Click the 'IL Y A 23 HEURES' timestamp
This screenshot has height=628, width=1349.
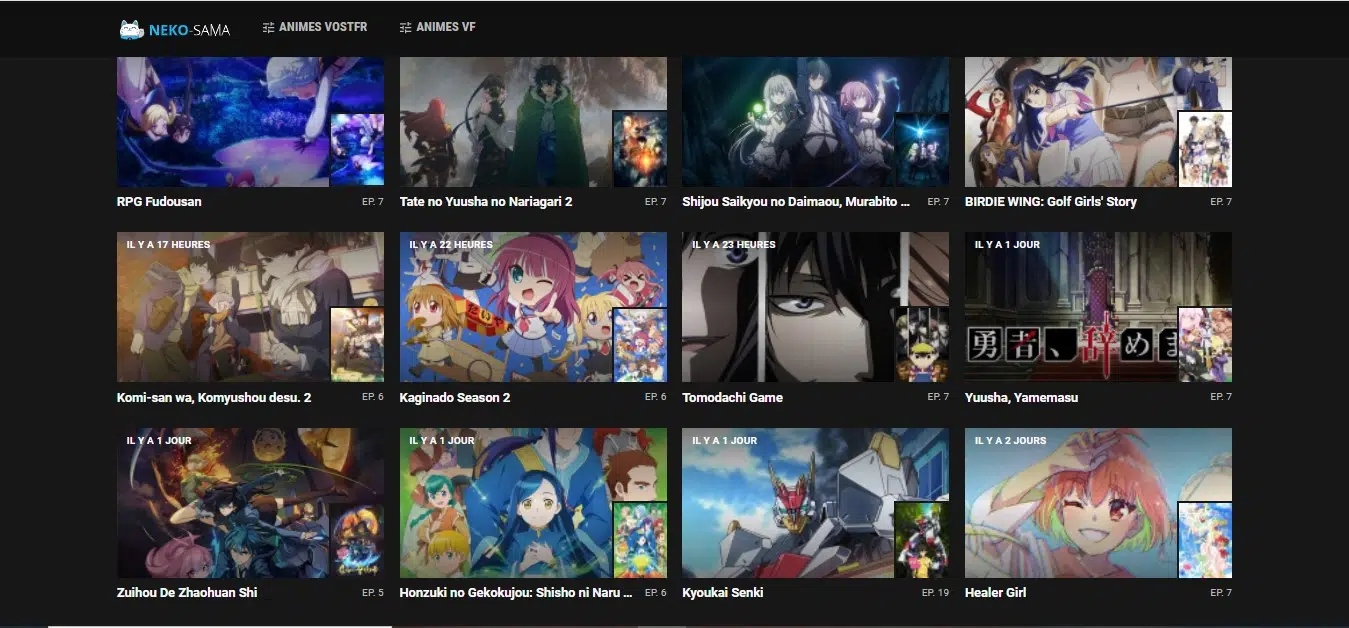[x=734, y=245]
